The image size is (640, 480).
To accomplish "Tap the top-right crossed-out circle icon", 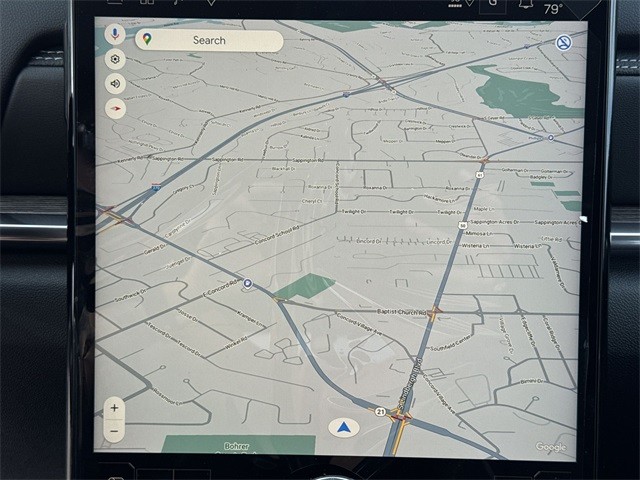I will pyautogui.click(x=563, y=43).
